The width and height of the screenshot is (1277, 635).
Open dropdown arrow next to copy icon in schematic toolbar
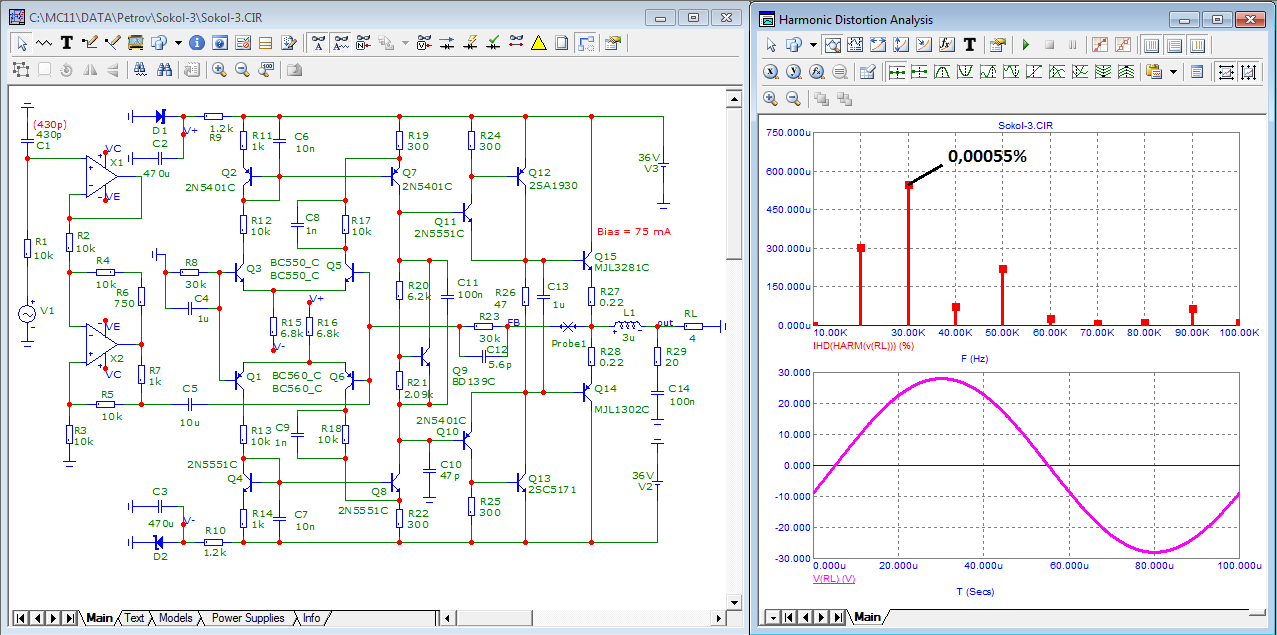pos(177,43)
